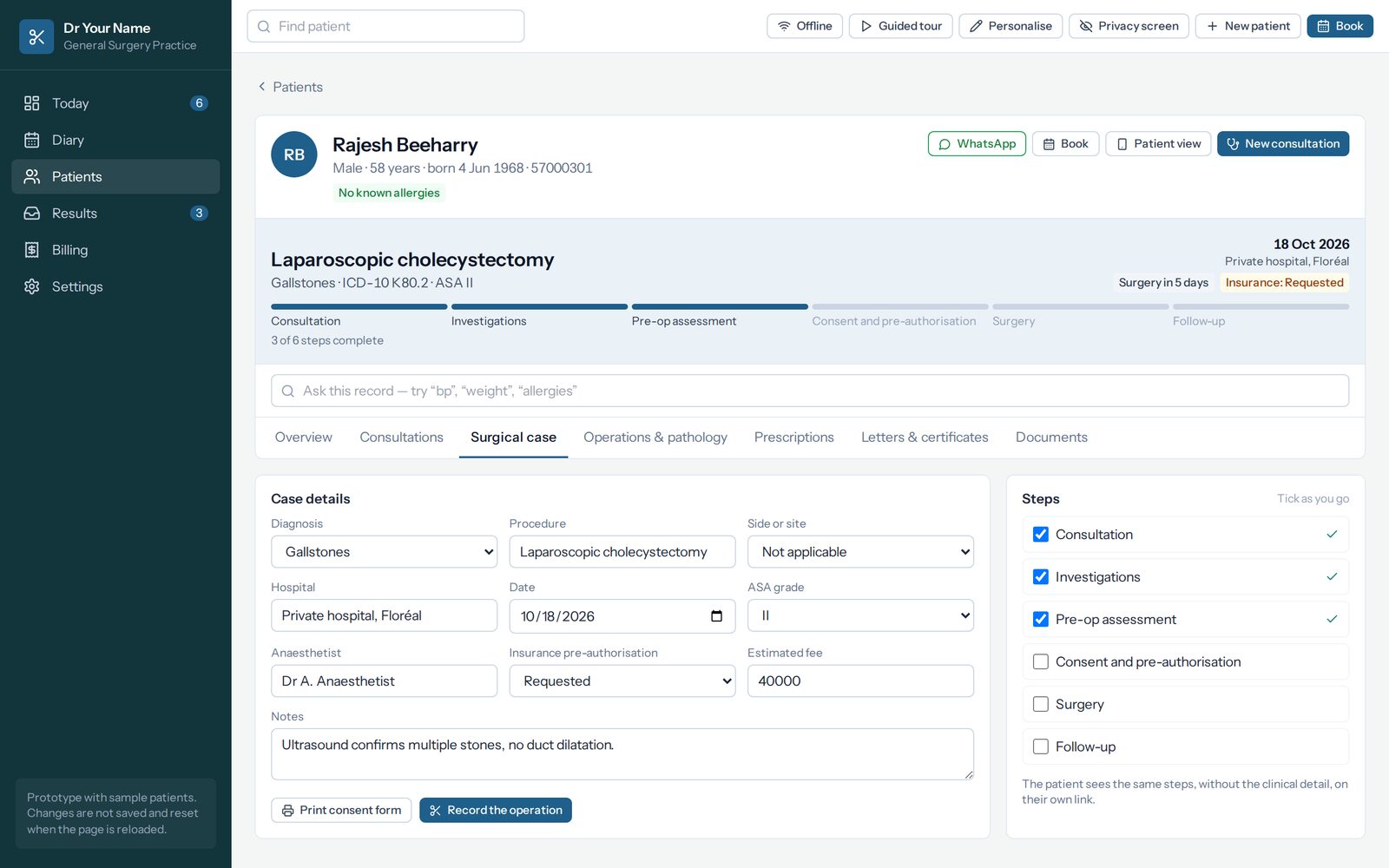Tick the Follow-up step checkbox

pos(1041,747)
